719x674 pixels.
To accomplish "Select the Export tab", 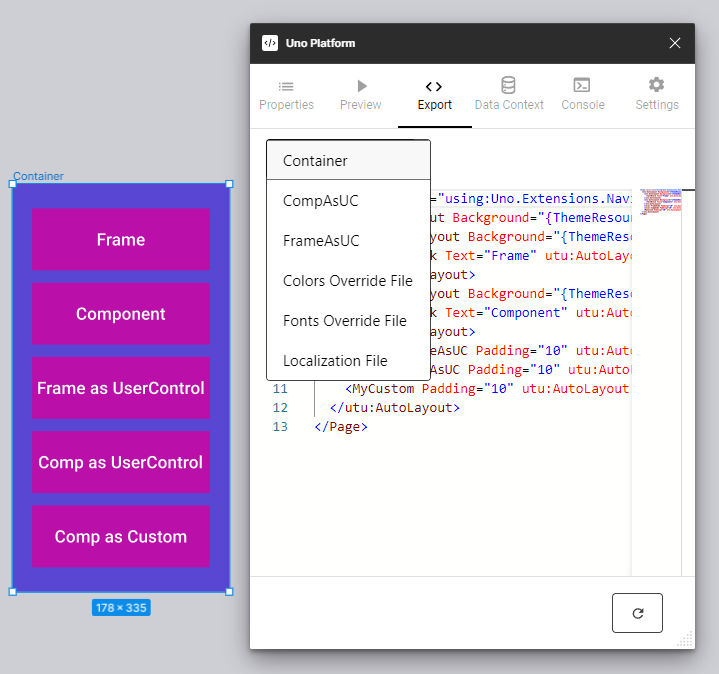I will pos(434,95).
